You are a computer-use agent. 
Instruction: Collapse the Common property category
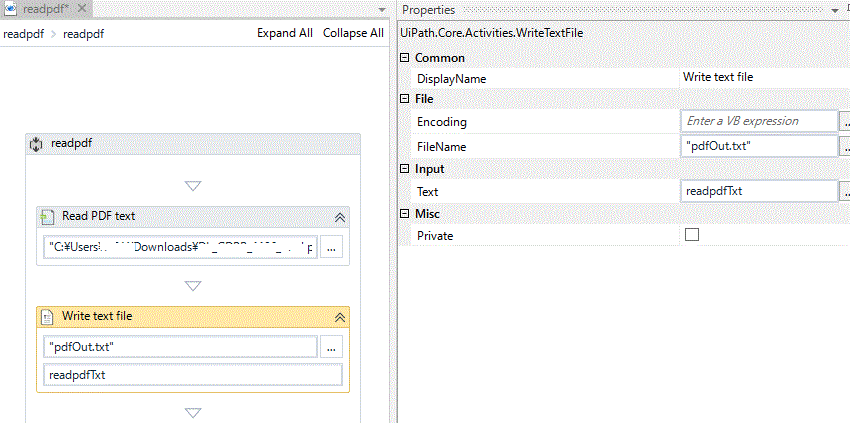click(404, 57)
